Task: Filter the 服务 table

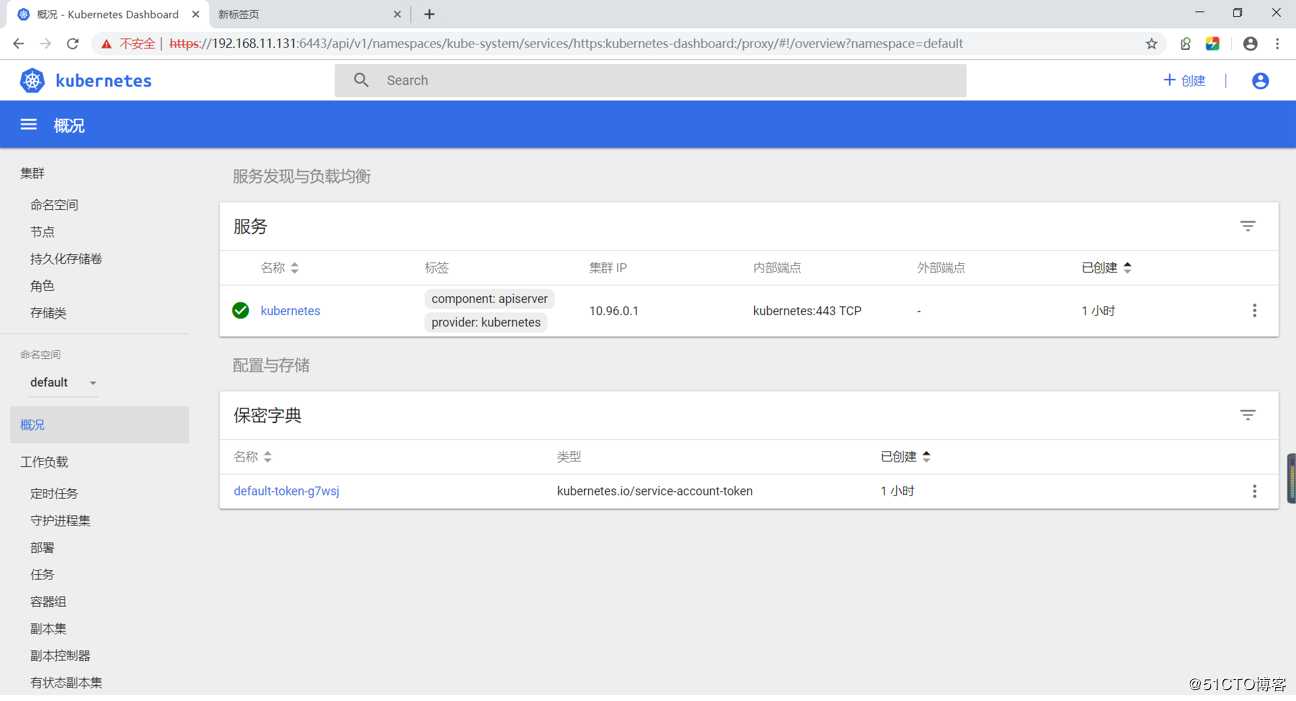Action: point(1248,226)
